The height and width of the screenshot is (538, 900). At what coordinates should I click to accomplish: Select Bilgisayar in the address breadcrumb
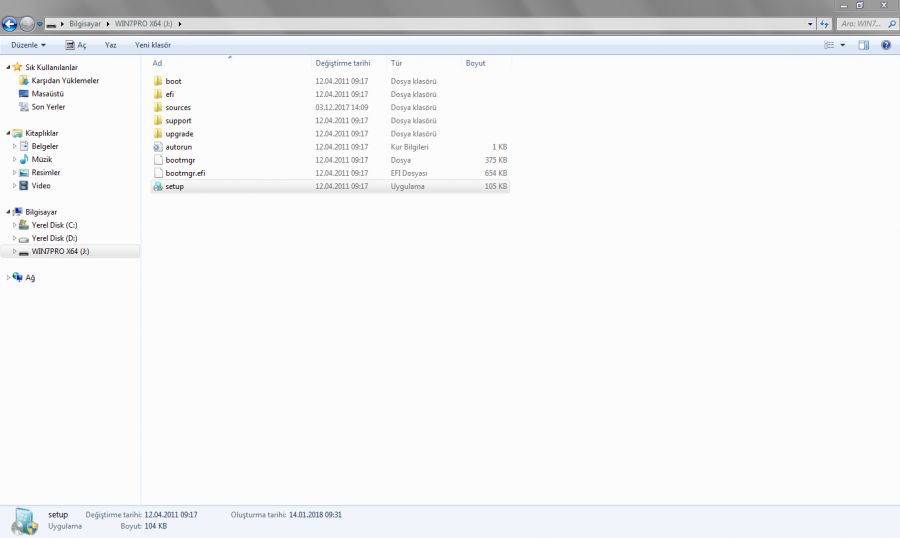85,24
